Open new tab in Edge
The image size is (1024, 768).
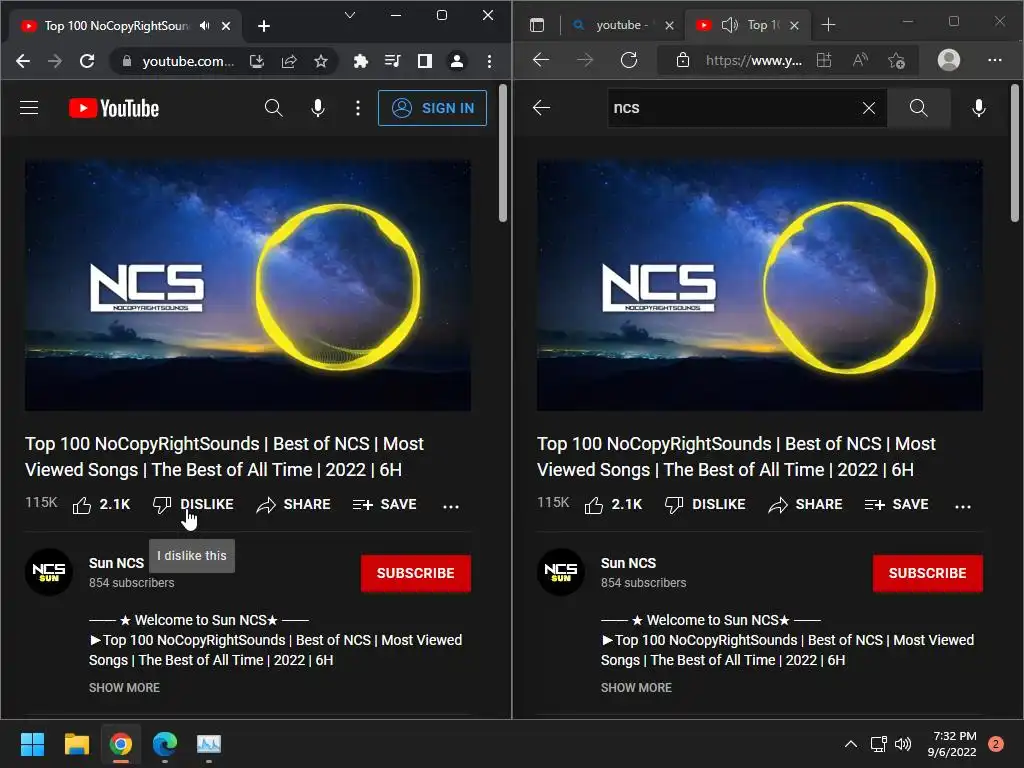coord(828,25)
